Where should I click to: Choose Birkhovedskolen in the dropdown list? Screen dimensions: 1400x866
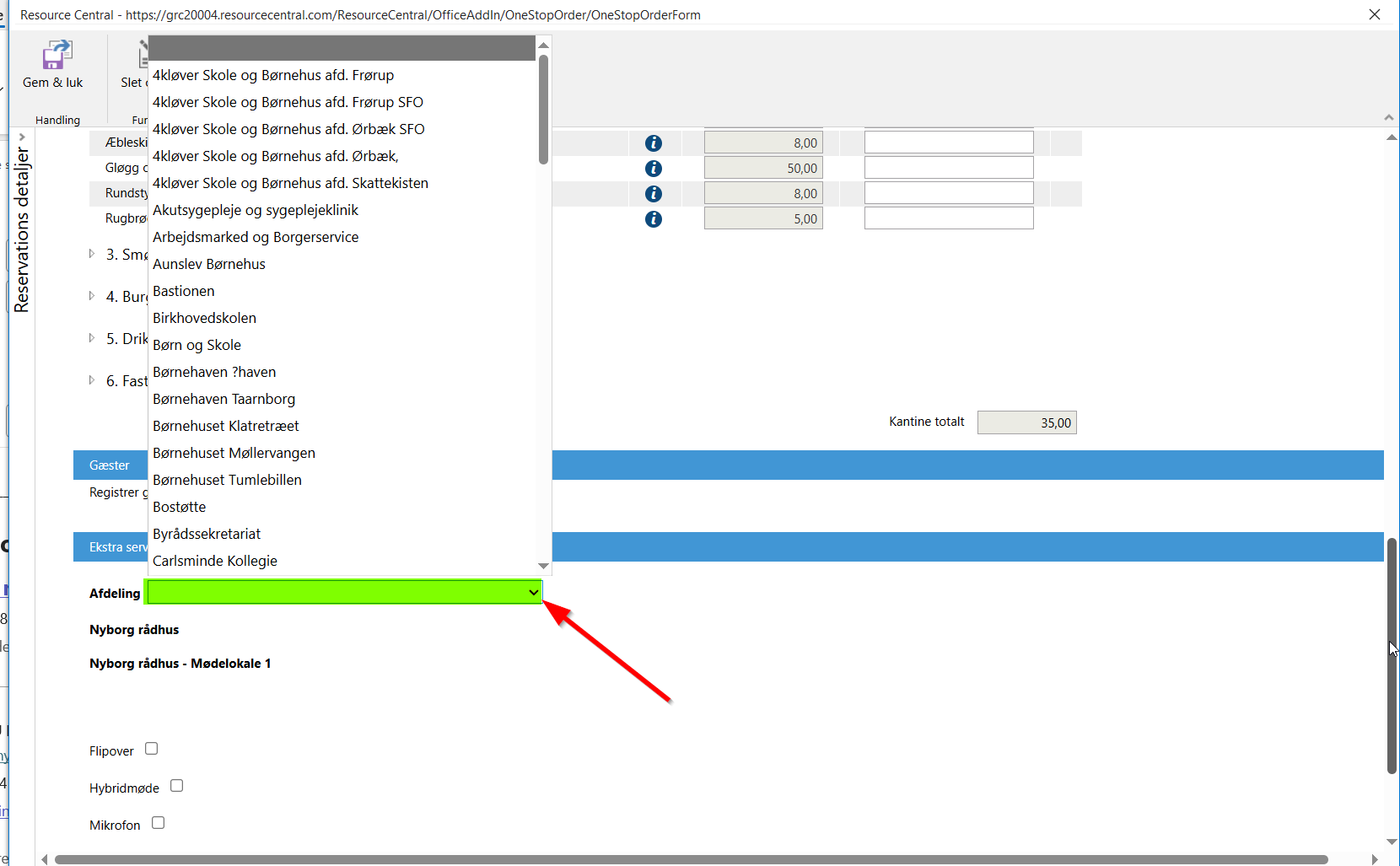204,318
